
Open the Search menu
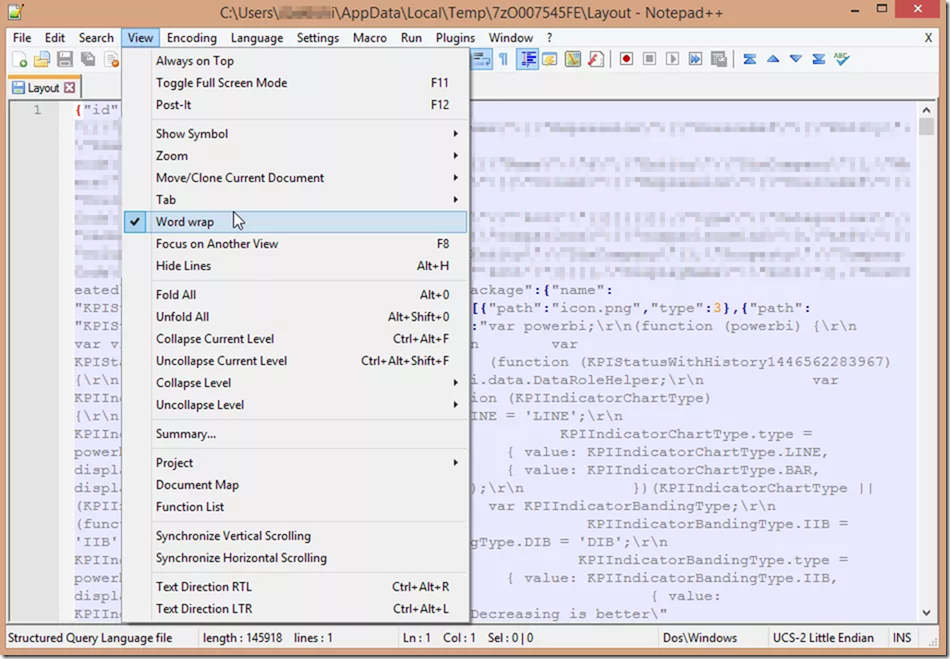click(x=96, y=38)
